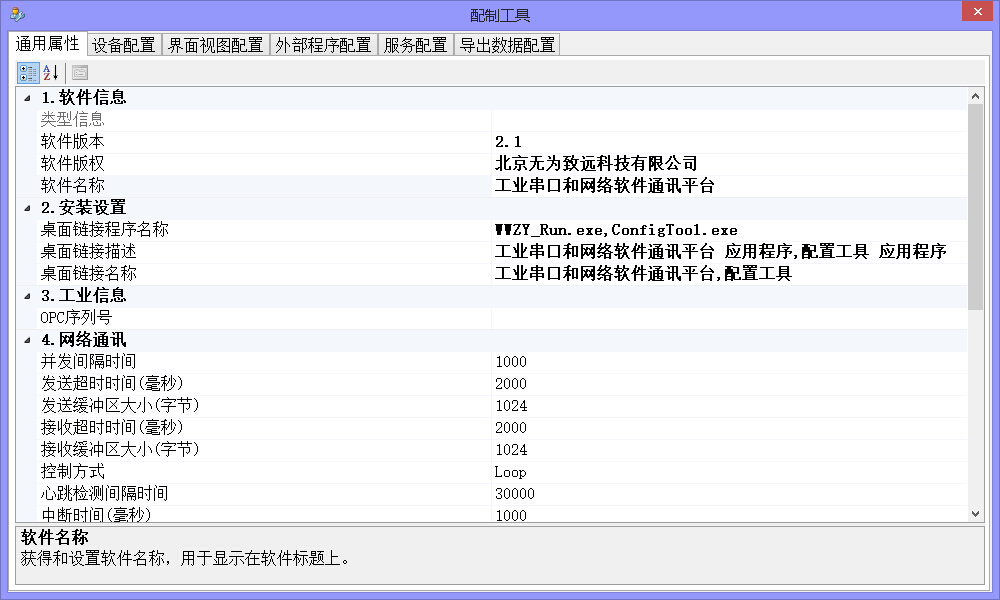Open the 设备配置 tab
This screenshot has width=1000, height=600.
(124, 45)
